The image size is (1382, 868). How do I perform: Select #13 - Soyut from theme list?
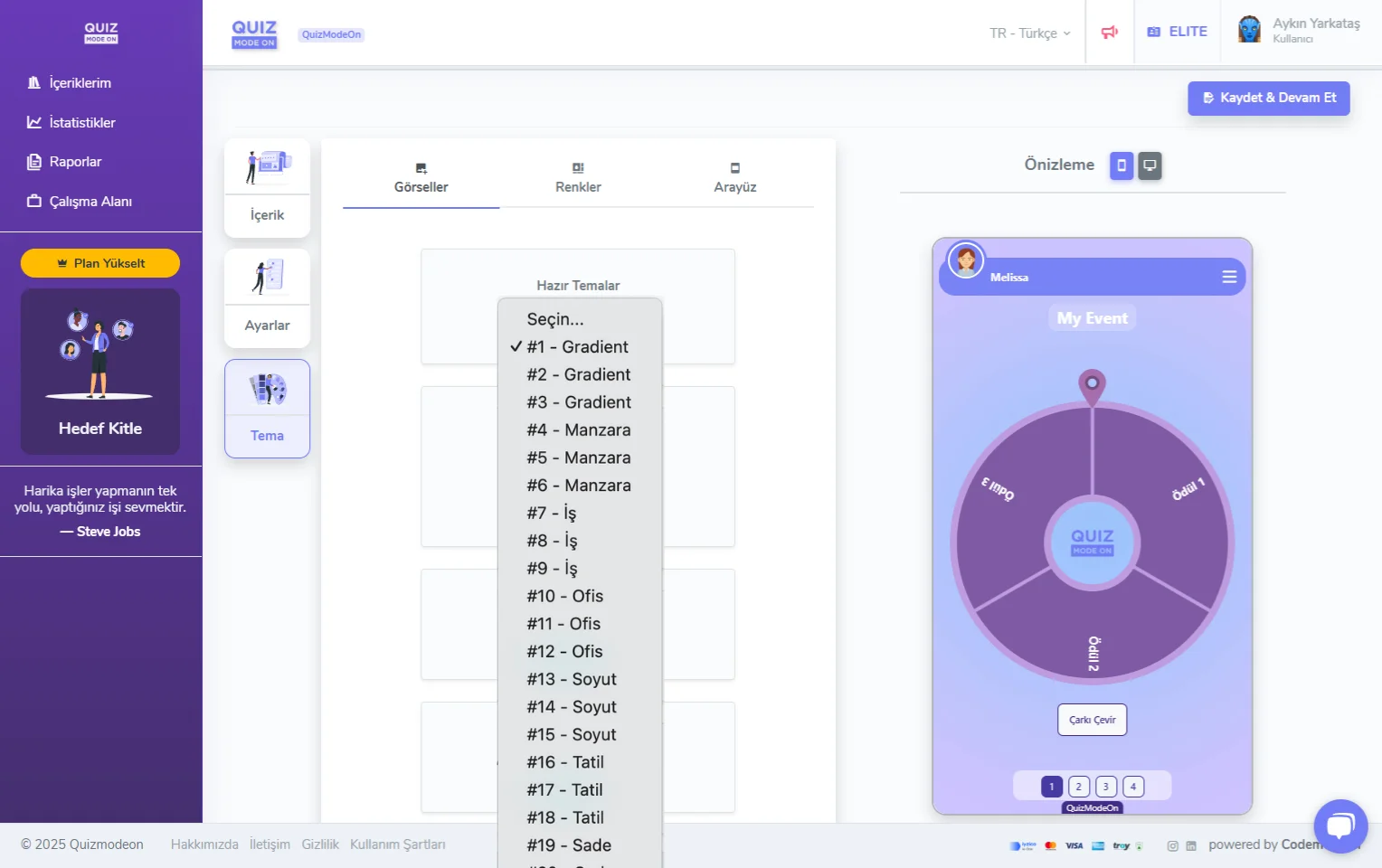pos(572,680)
